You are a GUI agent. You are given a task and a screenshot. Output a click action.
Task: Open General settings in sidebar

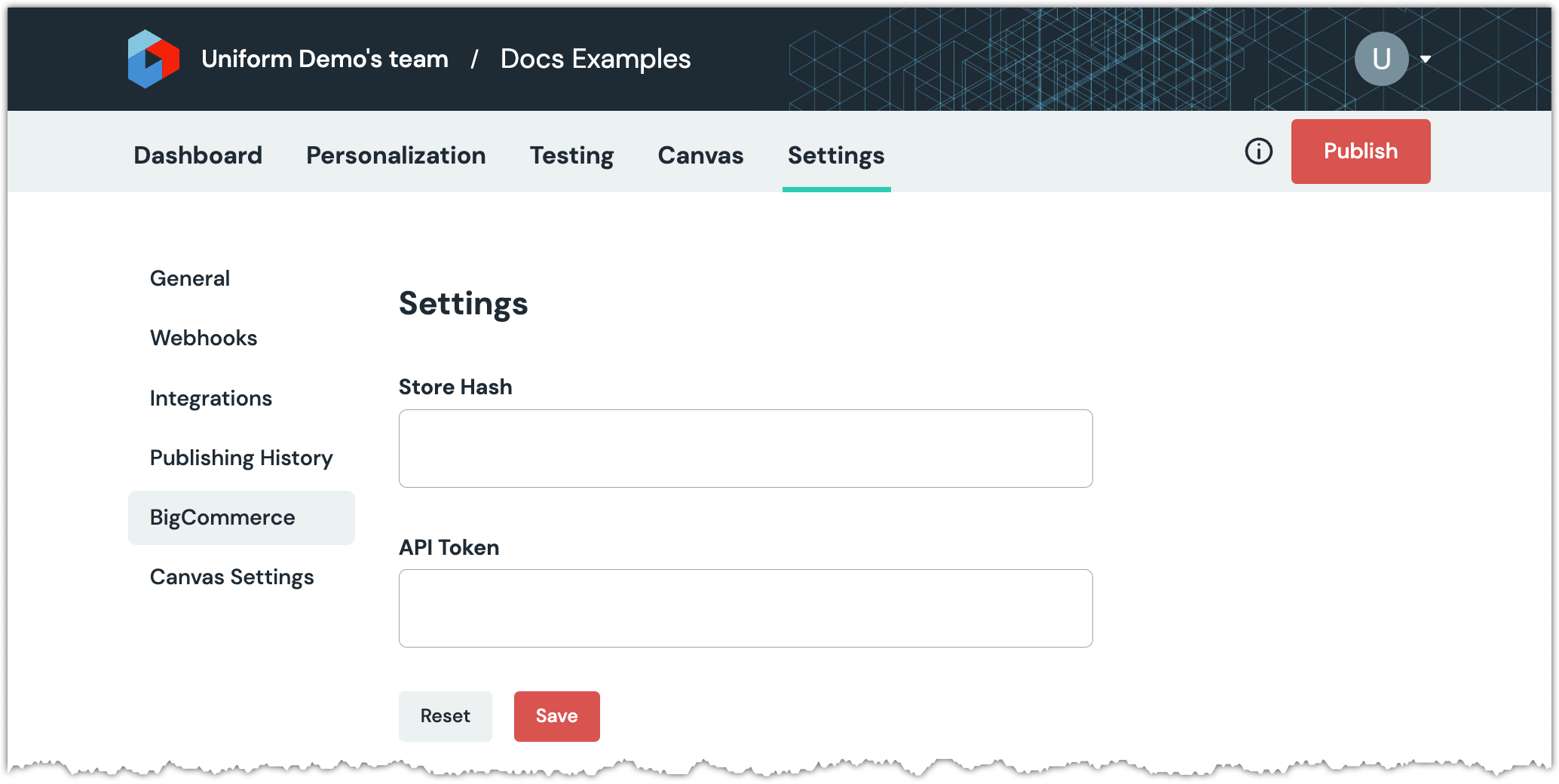(x=190, y=278)
